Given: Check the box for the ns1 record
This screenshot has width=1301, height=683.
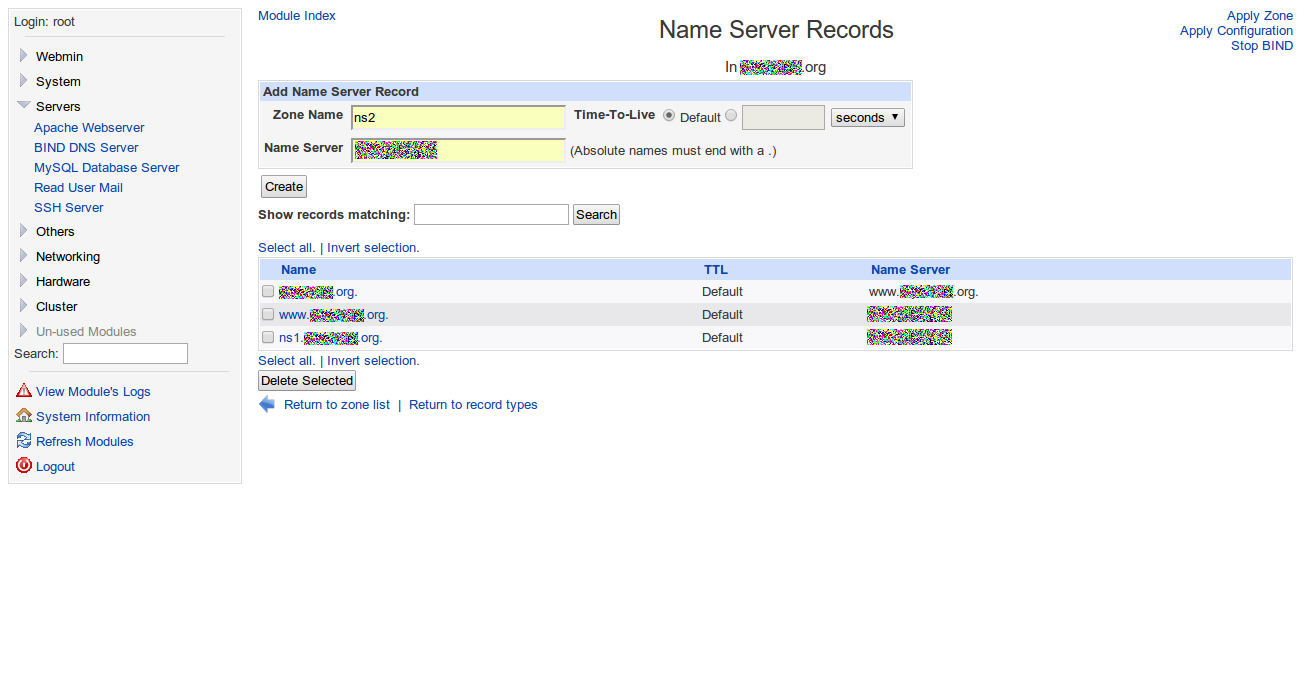Looking at the screenshot, I should pyautogui.click(x=268, y=338).
